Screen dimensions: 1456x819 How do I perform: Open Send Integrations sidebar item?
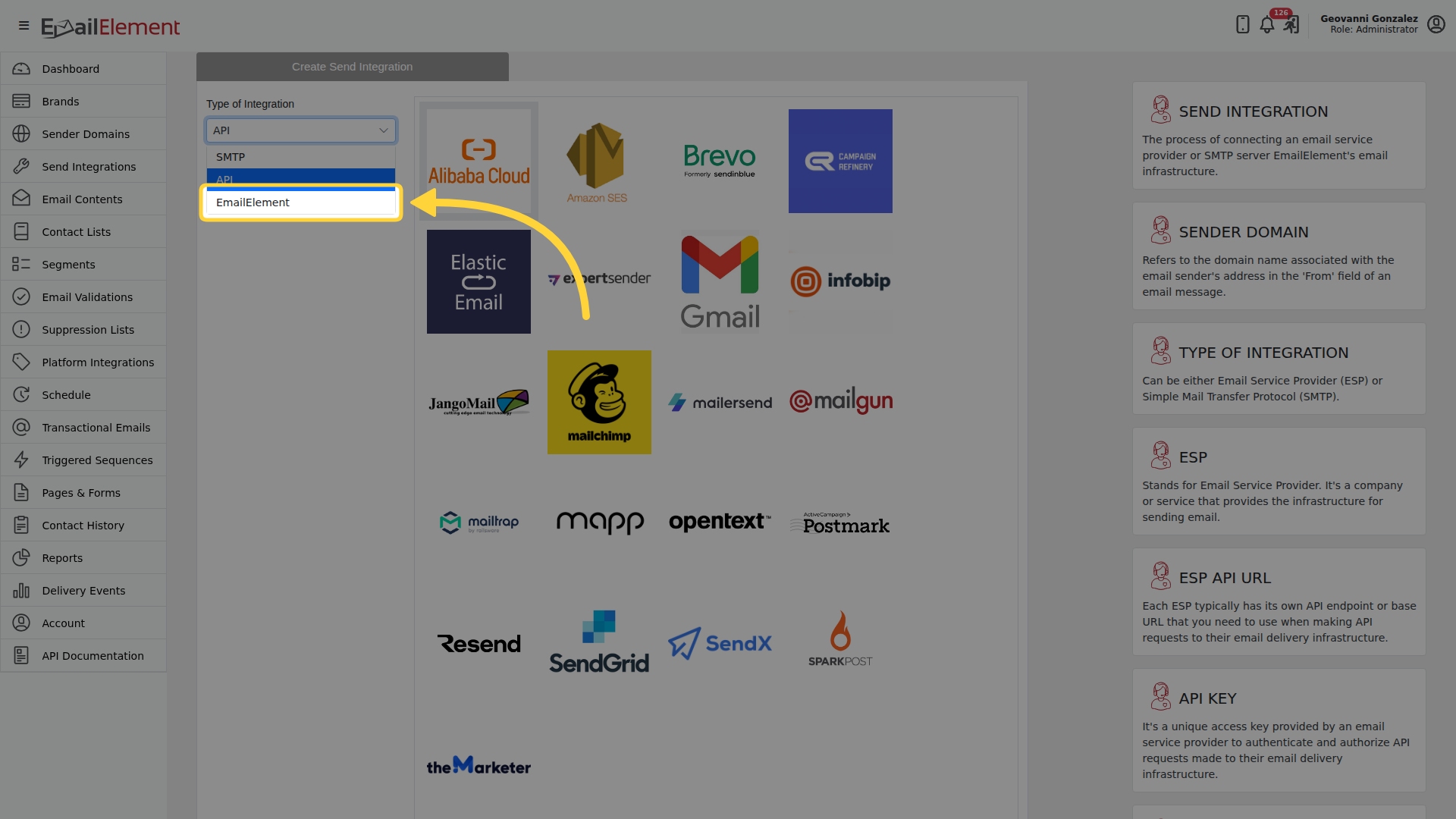click(83, 167)
